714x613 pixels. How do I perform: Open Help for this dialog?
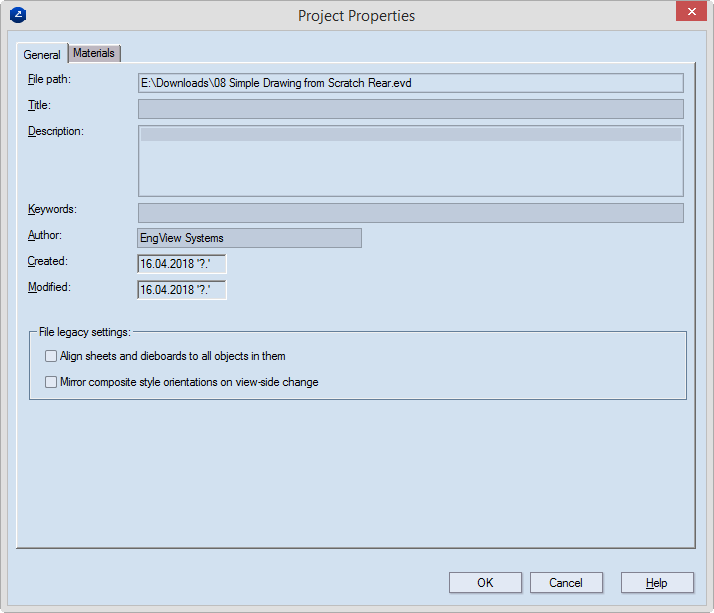click(656, 583)
